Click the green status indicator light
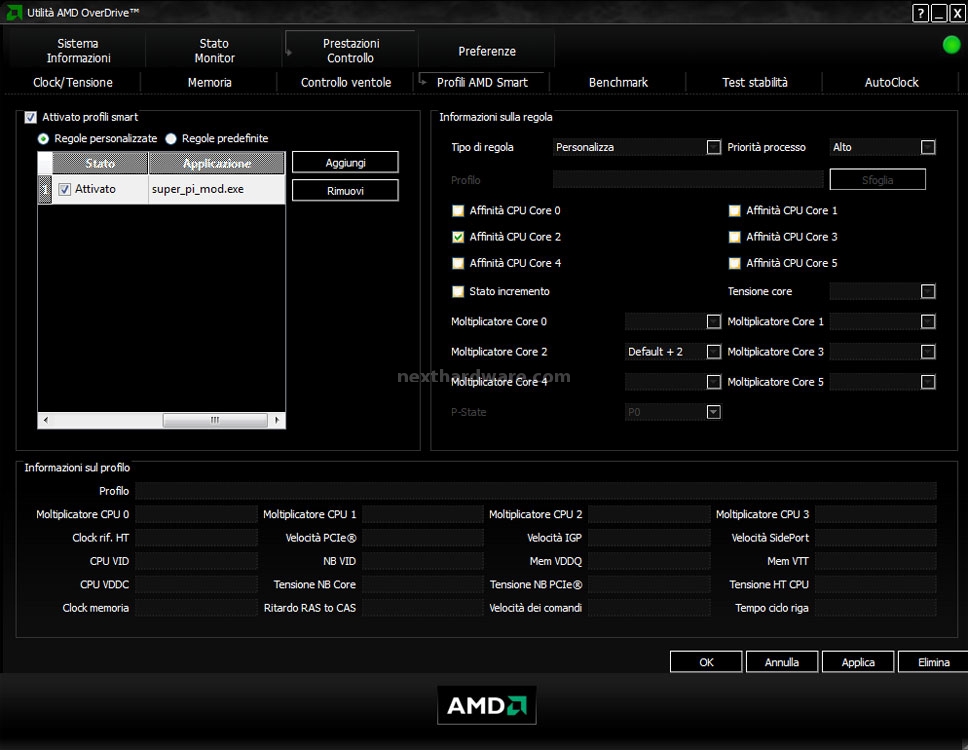Image resolution: width=968 pixels, height=750 pixels. tap(951, 44)
